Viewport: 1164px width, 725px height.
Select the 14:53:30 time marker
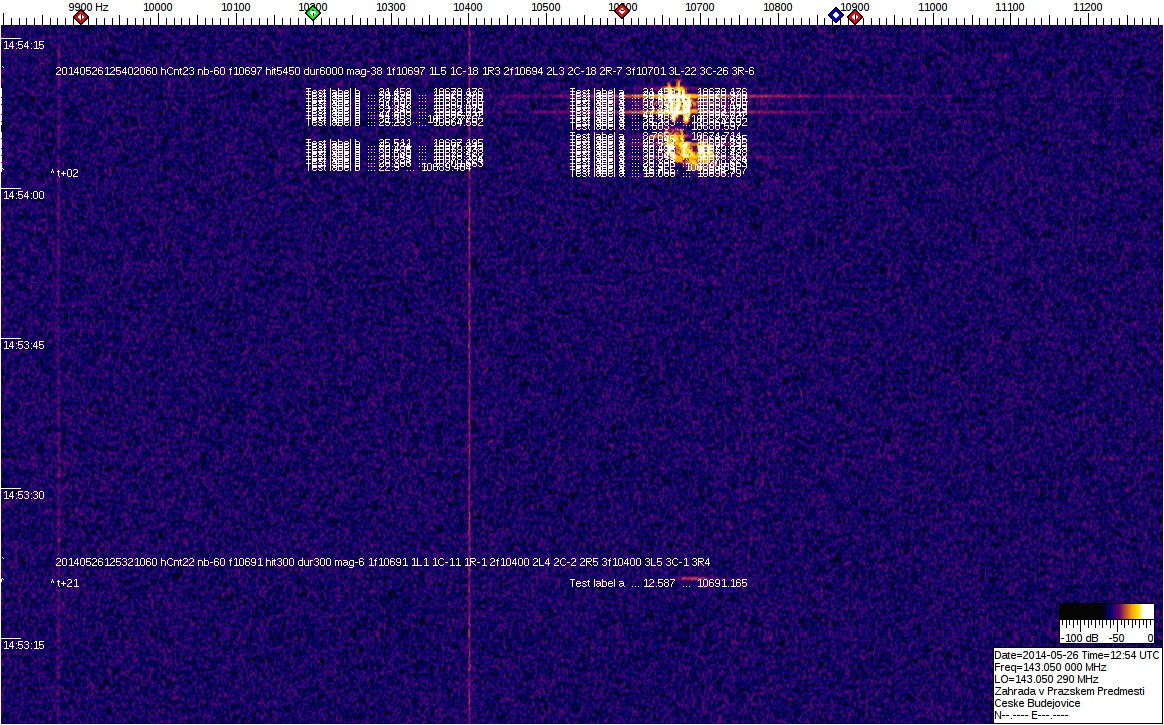point(23,496)
